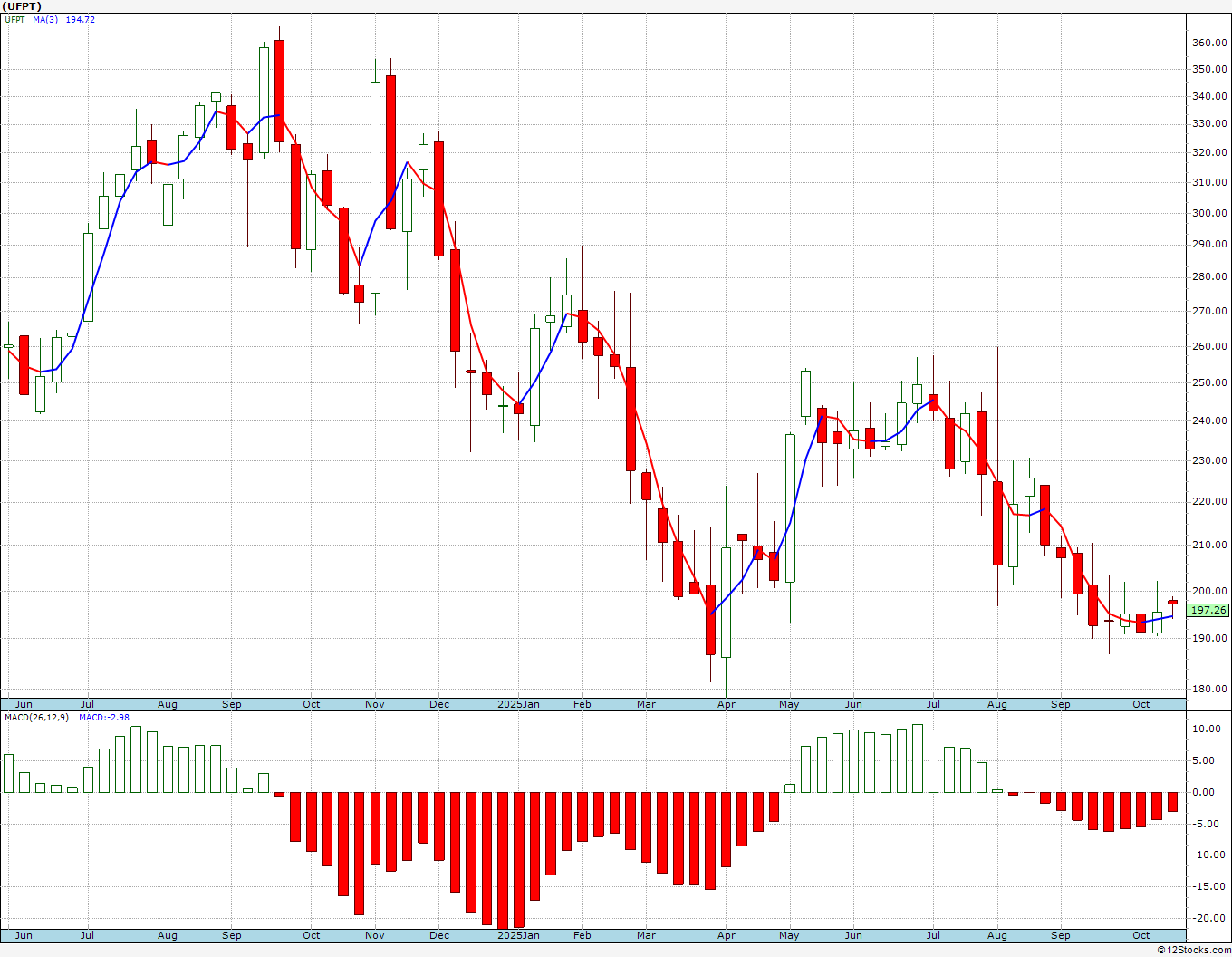The width and height of the screenshot is (1232, 957).
Task: Select the "270.00" price axis label
Action: click(1209, 311)
